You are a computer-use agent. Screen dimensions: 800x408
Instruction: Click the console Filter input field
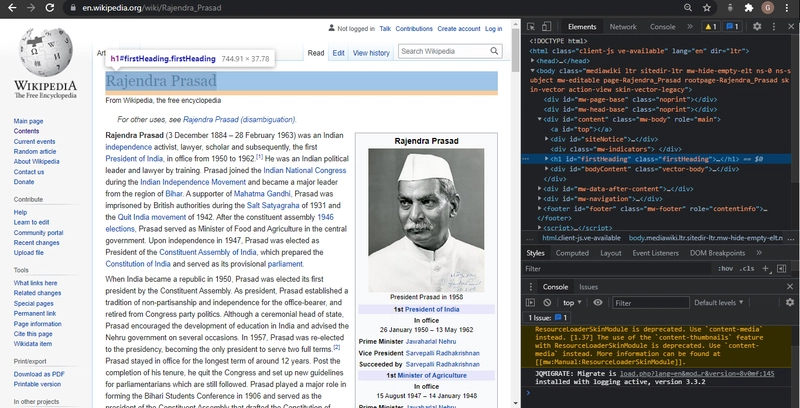coord(650,302)
